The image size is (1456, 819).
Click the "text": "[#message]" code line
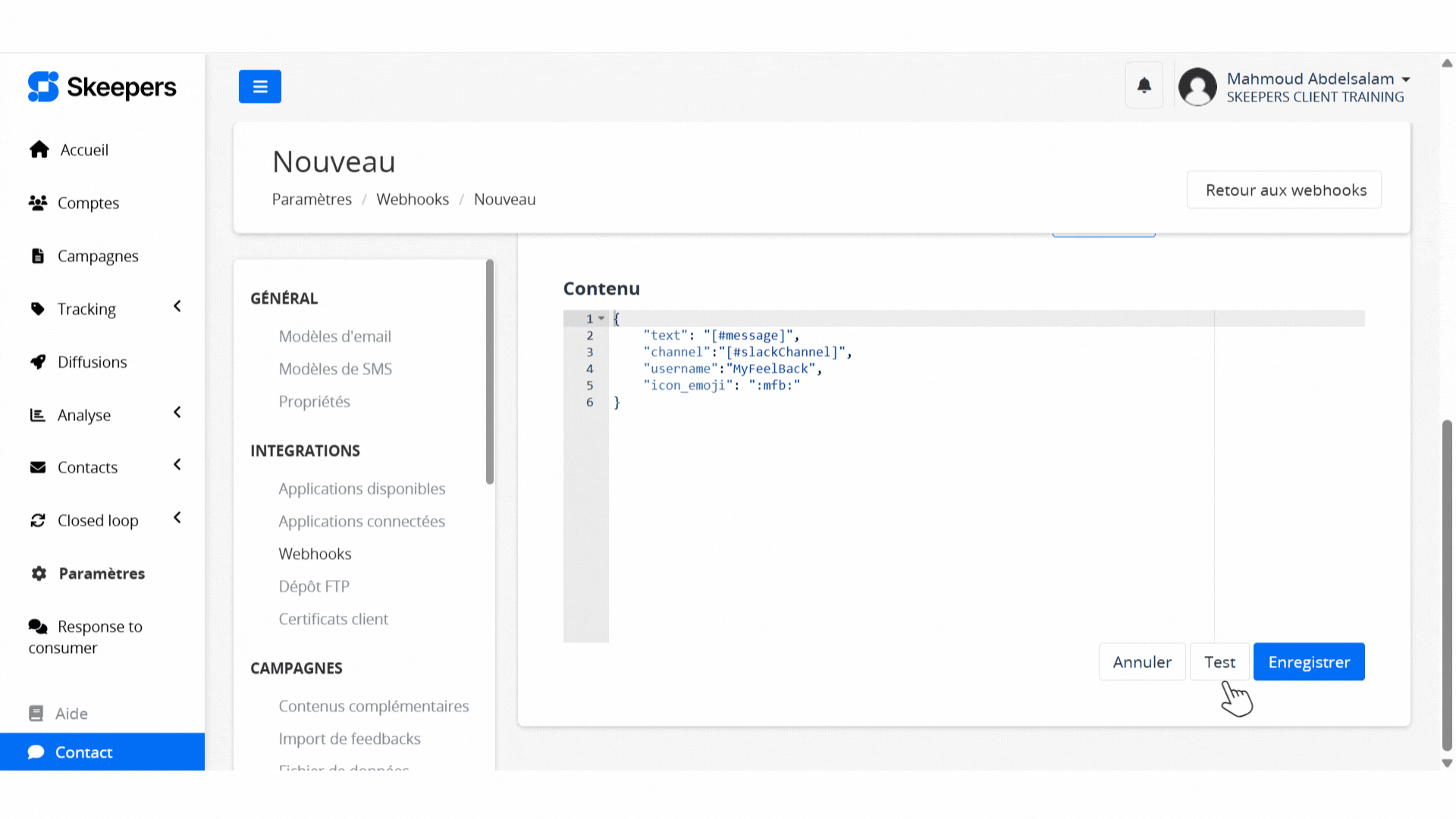[x=721, y=335]
